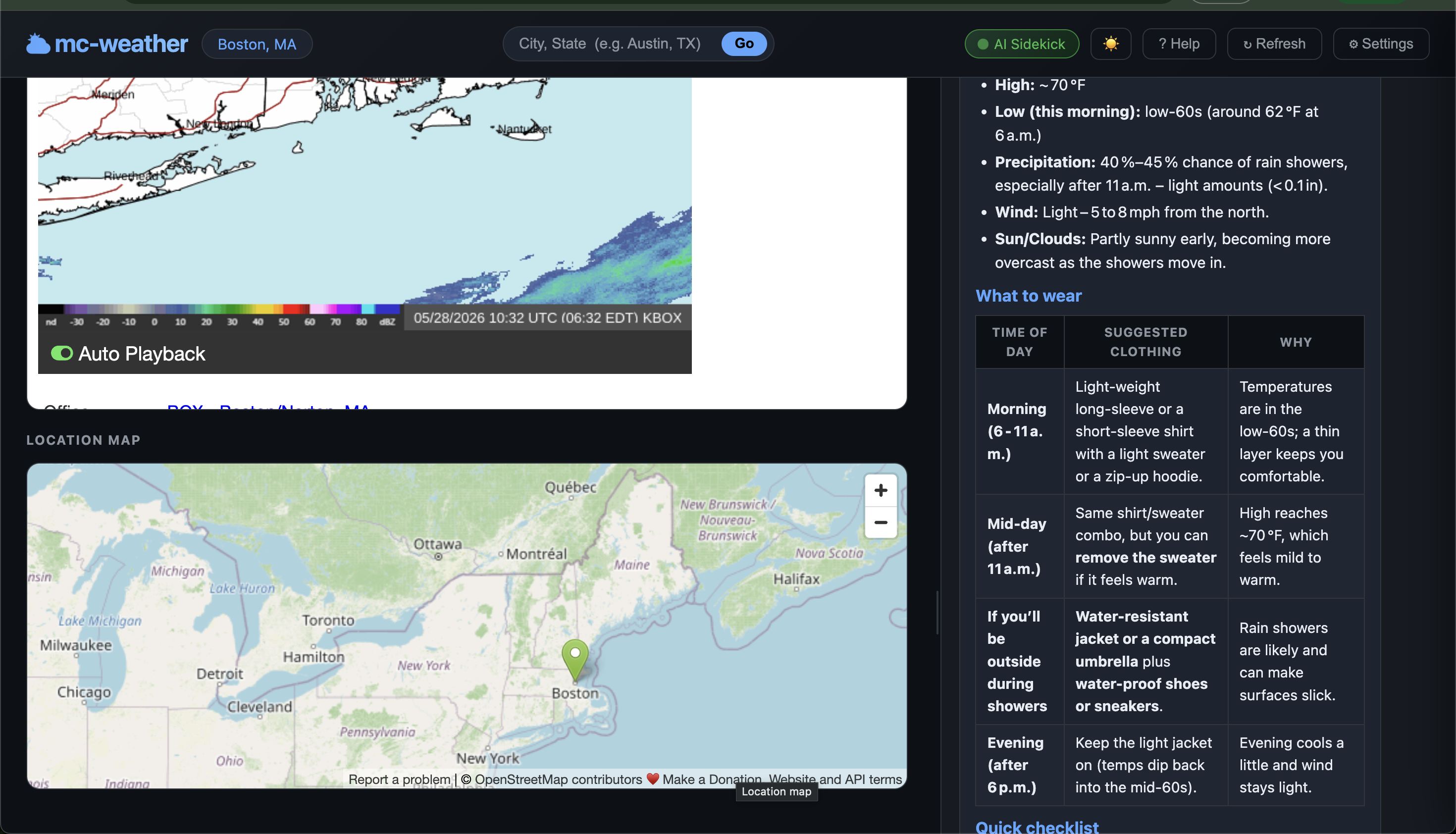Zoom in on the location map
Image resolution: width=1456 pixels, height=834 pixels.
[881, 490]
